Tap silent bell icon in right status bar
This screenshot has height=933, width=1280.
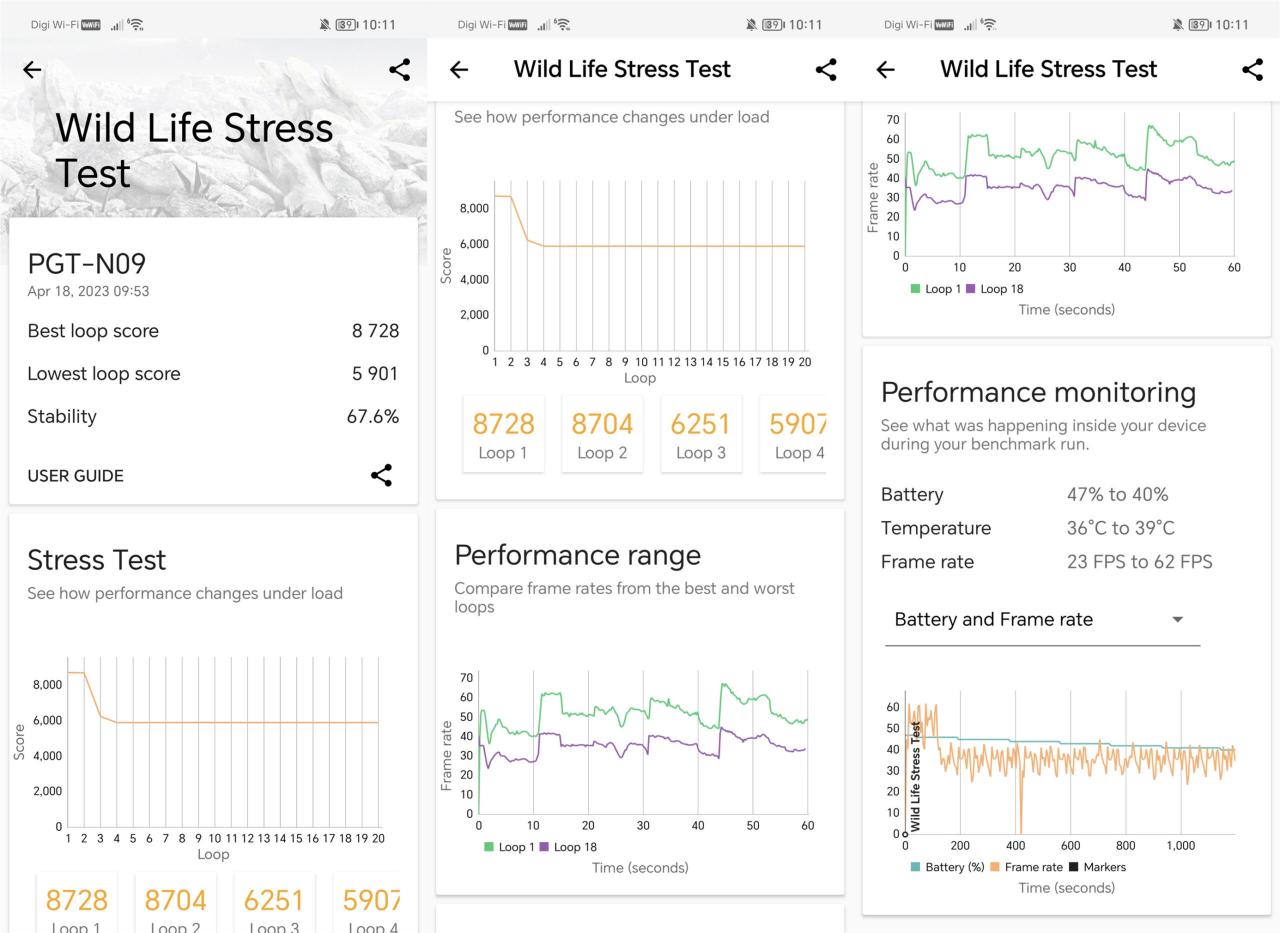coord(1178,24)
